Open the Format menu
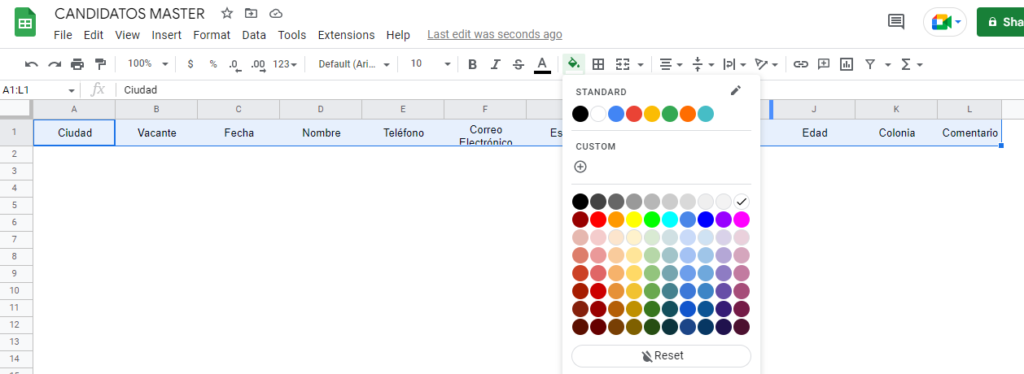The image size is (1024, 374). point(212,35)
